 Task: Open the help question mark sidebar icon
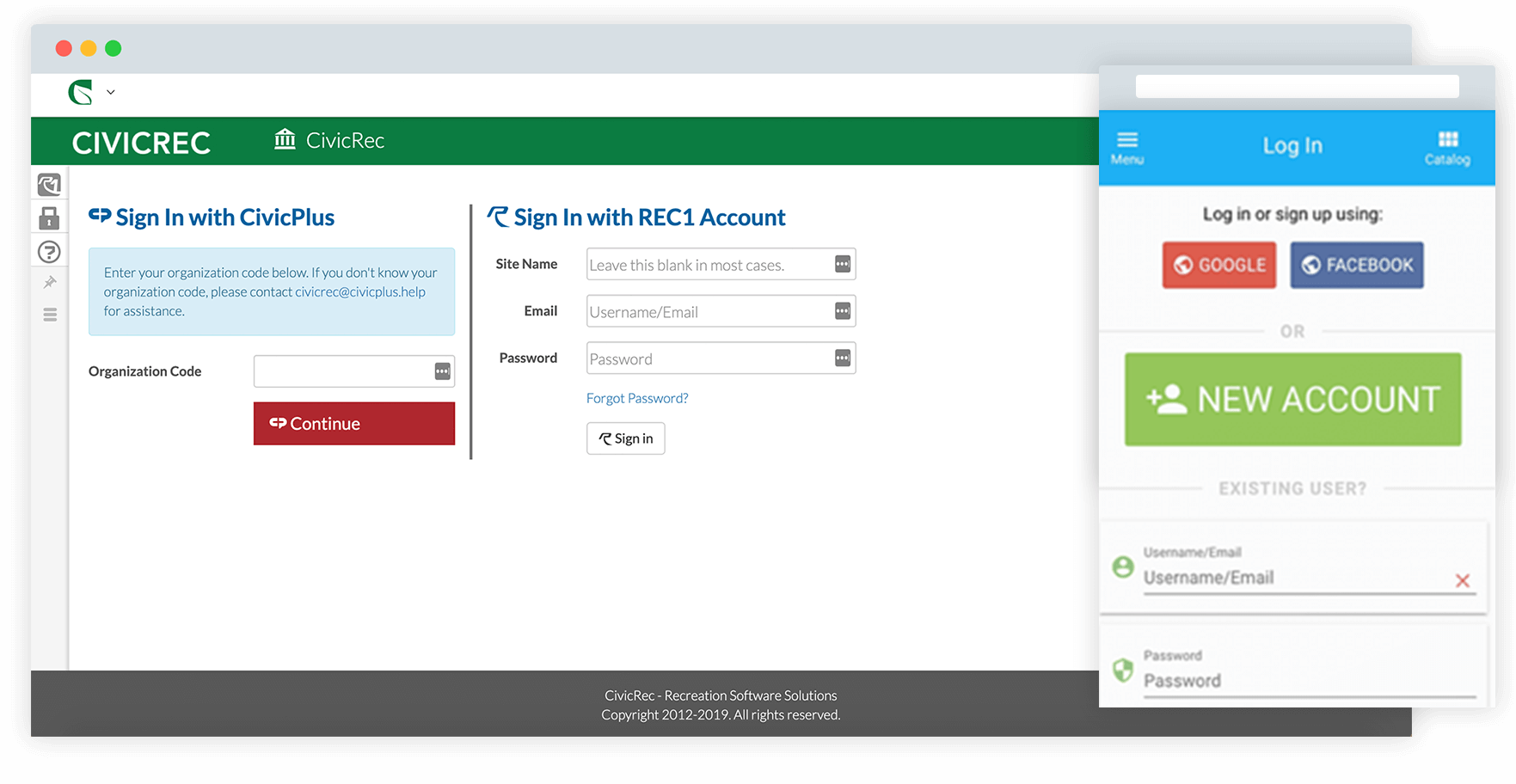tap(50, 252)
